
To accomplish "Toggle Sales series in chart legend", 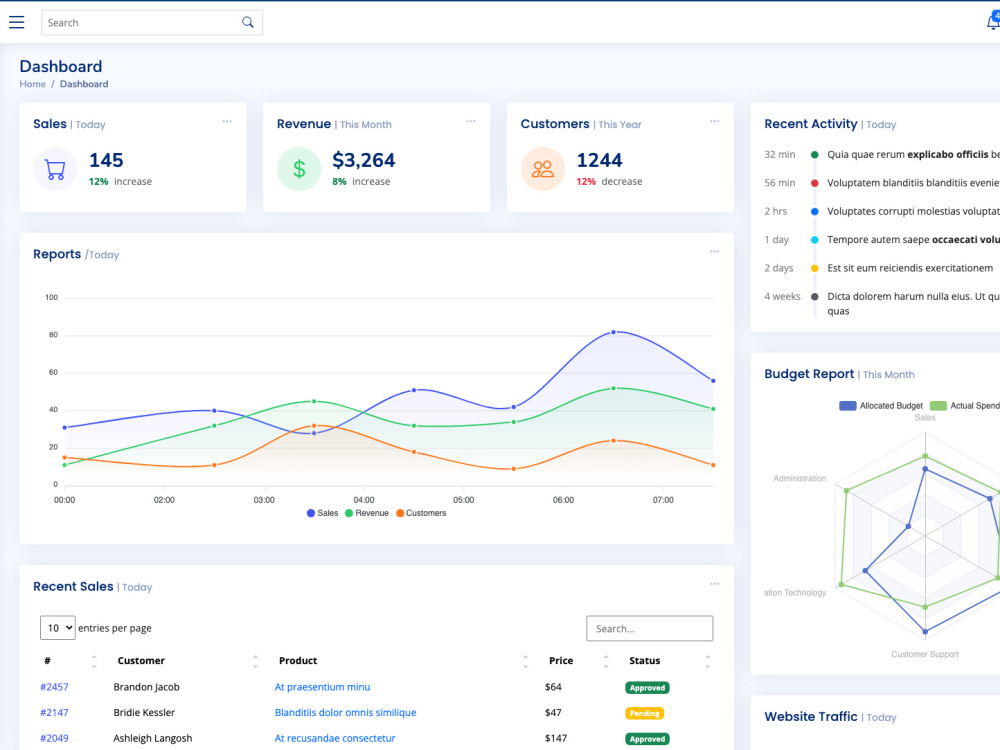I will click(x=322, y=513).
